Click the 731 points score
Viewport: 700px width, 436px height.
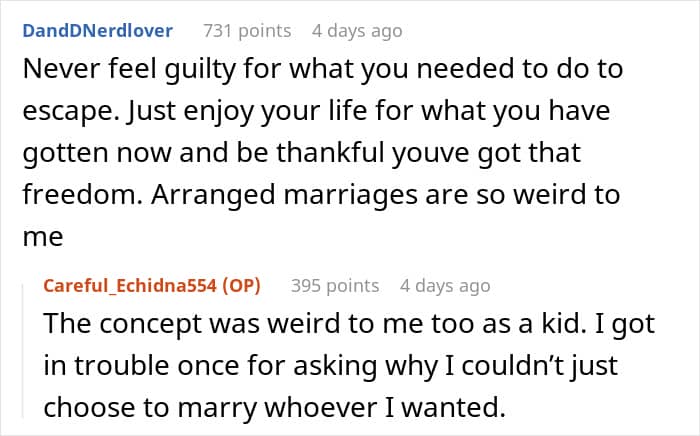tap(247, 31)
